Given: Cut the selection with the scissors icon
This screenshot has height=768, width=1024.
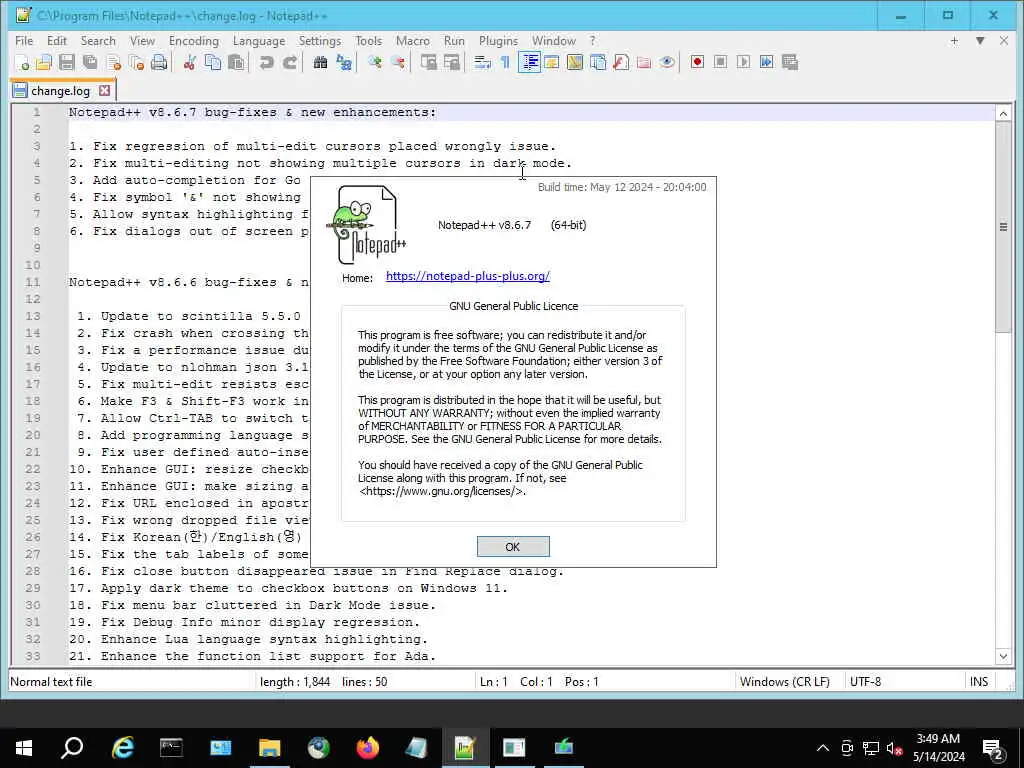Looking at the screenshot, I should [189, 62].
